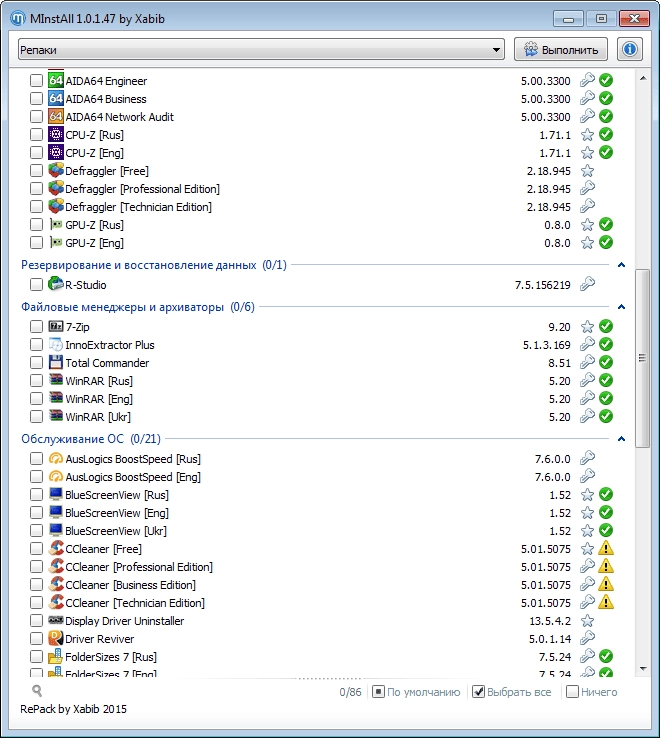Click the 'GPU-Z [Rus]' row label

(x=95, y=225)
